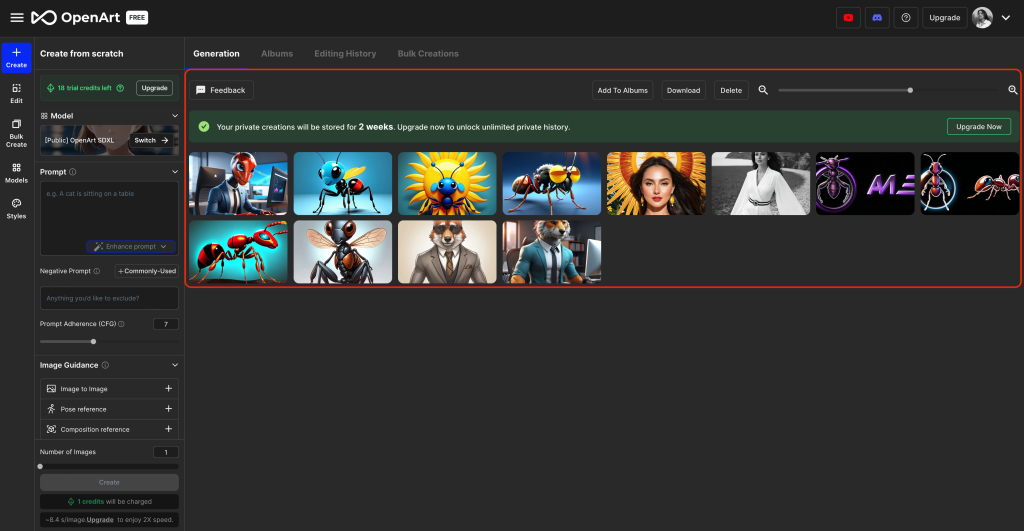This screenshot has width=1024, height=531.
Task: Open Styles in the left sidebar
Action: point(16,208)
